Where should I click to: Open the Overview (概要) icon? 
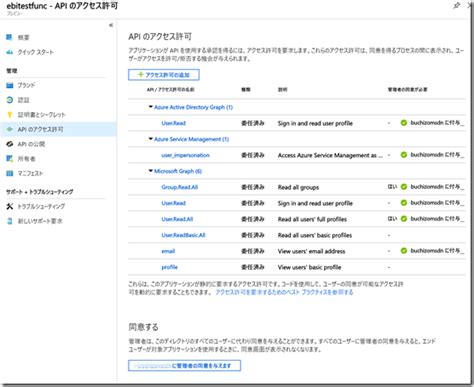point(9,37)
